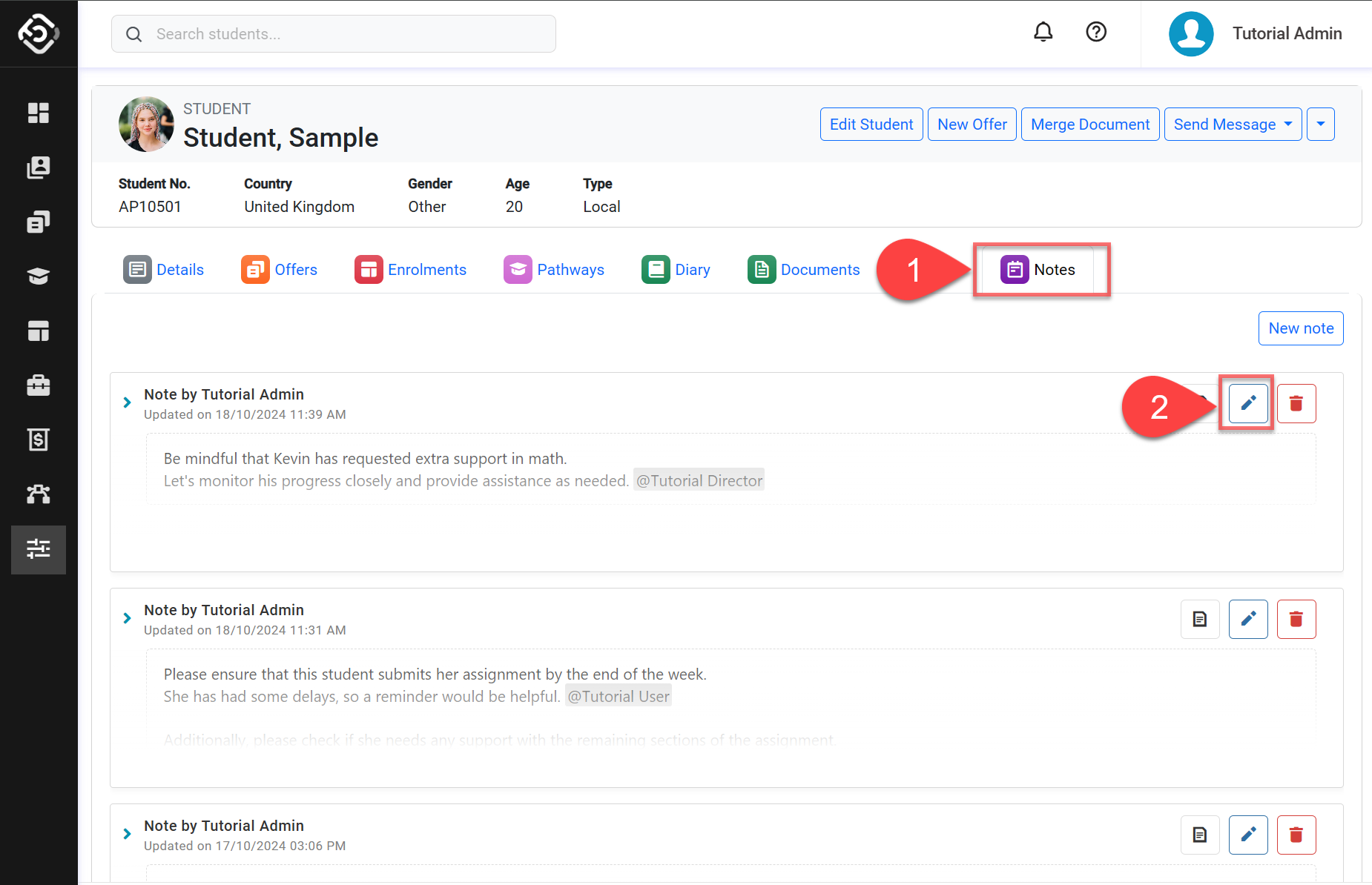Delete the note updated 11:31 AM

[1296, 619]
